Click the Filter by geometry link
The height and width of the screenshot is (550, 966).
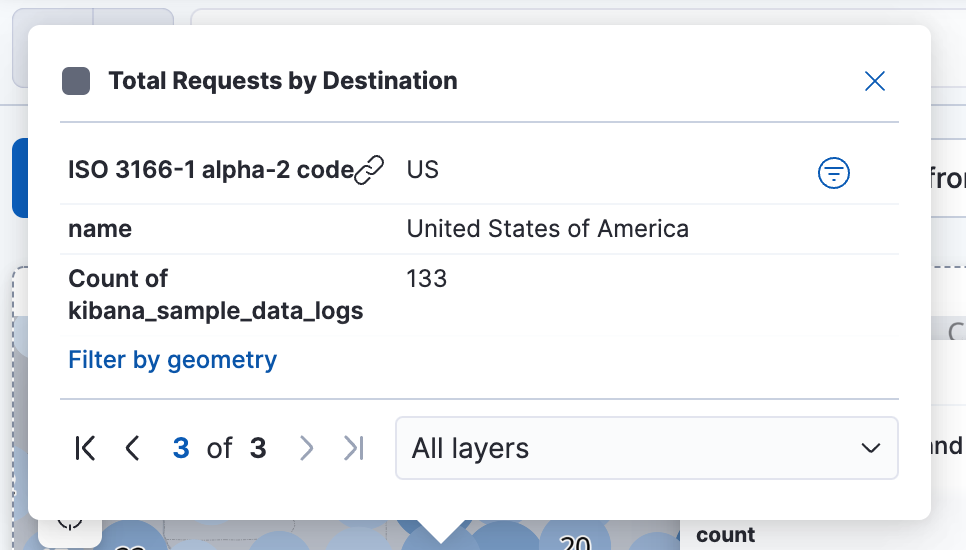(172, 360)
